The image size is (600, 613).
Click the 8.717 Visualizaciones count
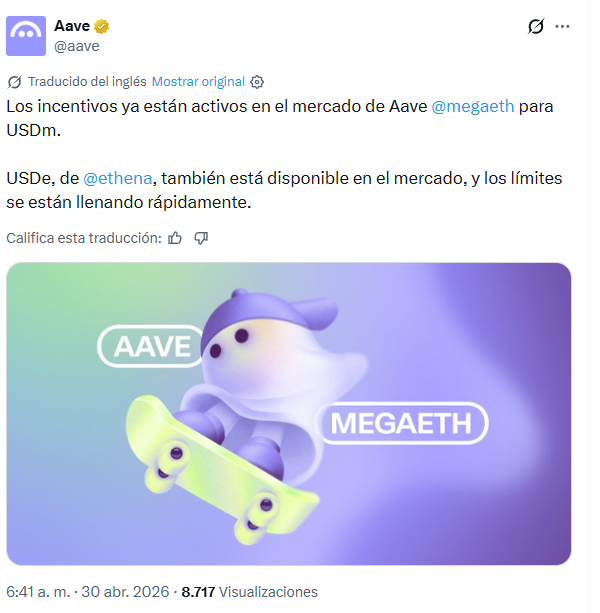[x=249, y=591]
